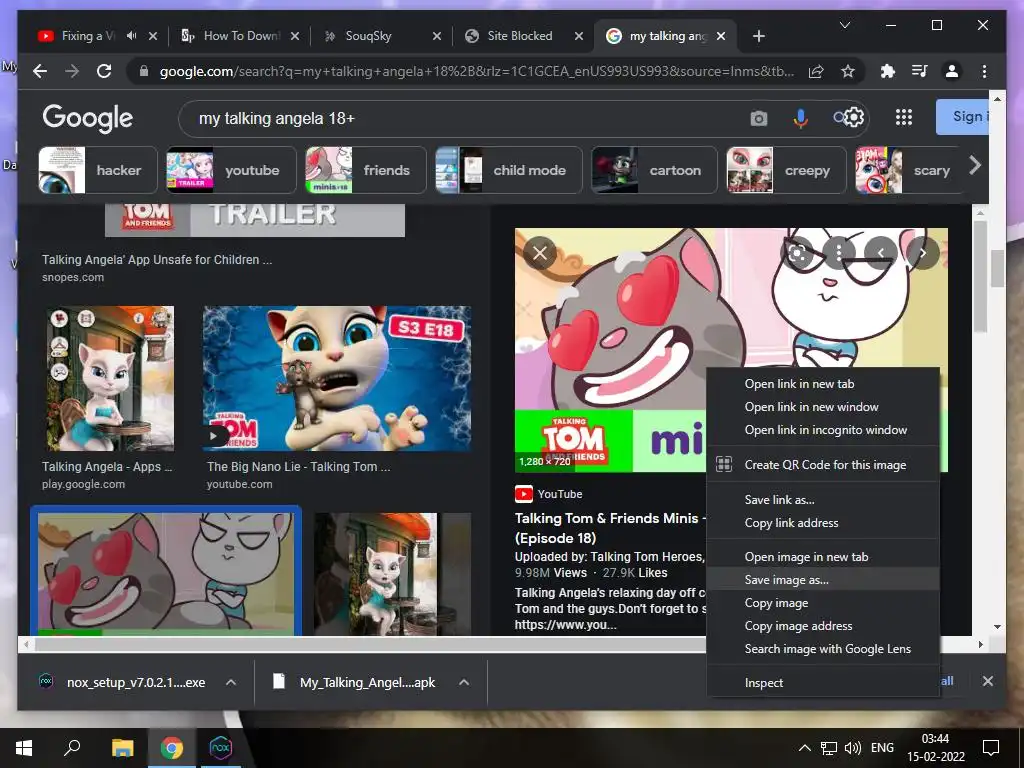Open more options dots on preview image
Viewport: 1024px width, 768px height.
click(x=839, y=253)
